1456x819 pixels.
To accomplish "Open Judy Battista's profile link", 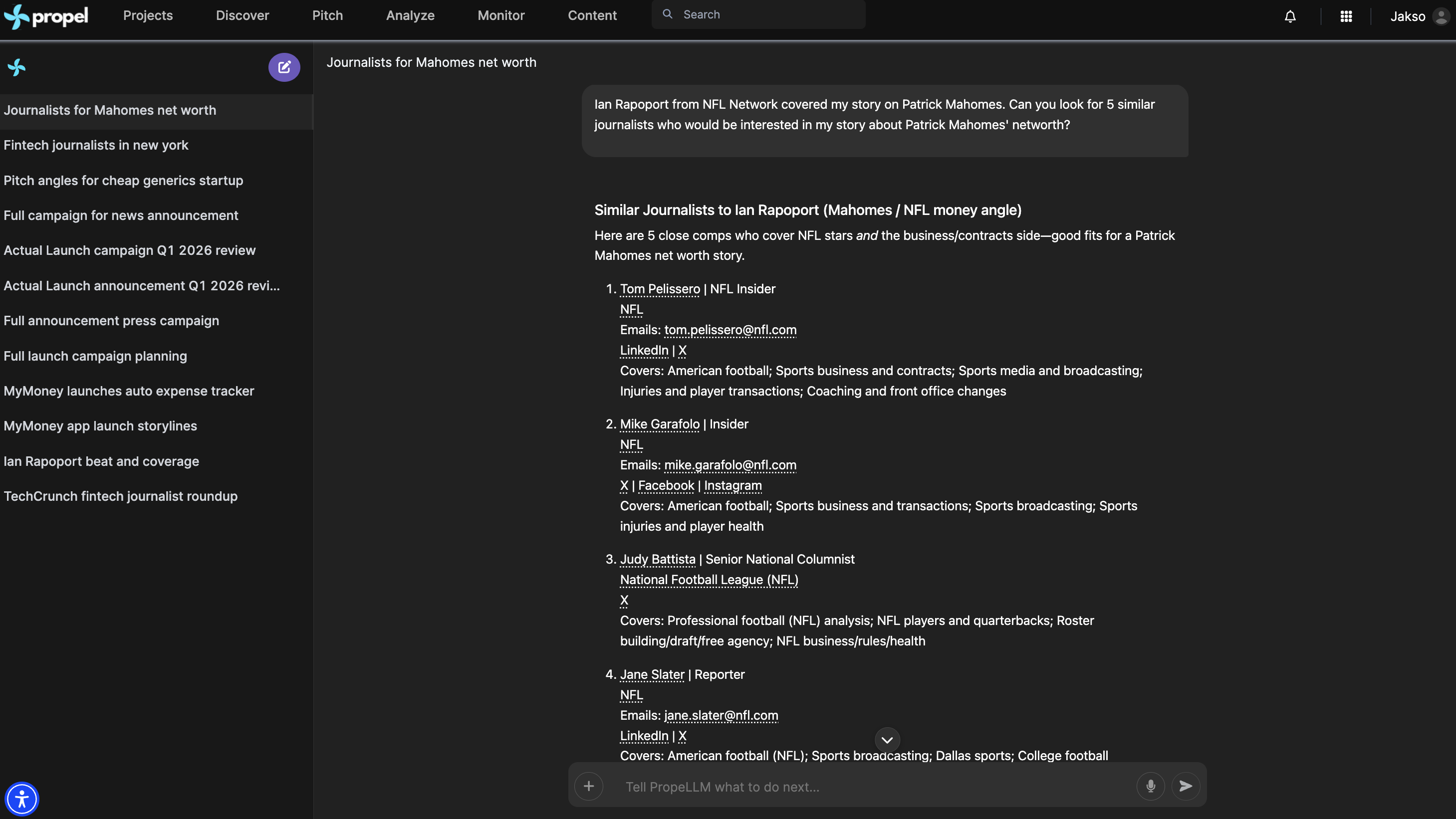I will click(657, 559).
